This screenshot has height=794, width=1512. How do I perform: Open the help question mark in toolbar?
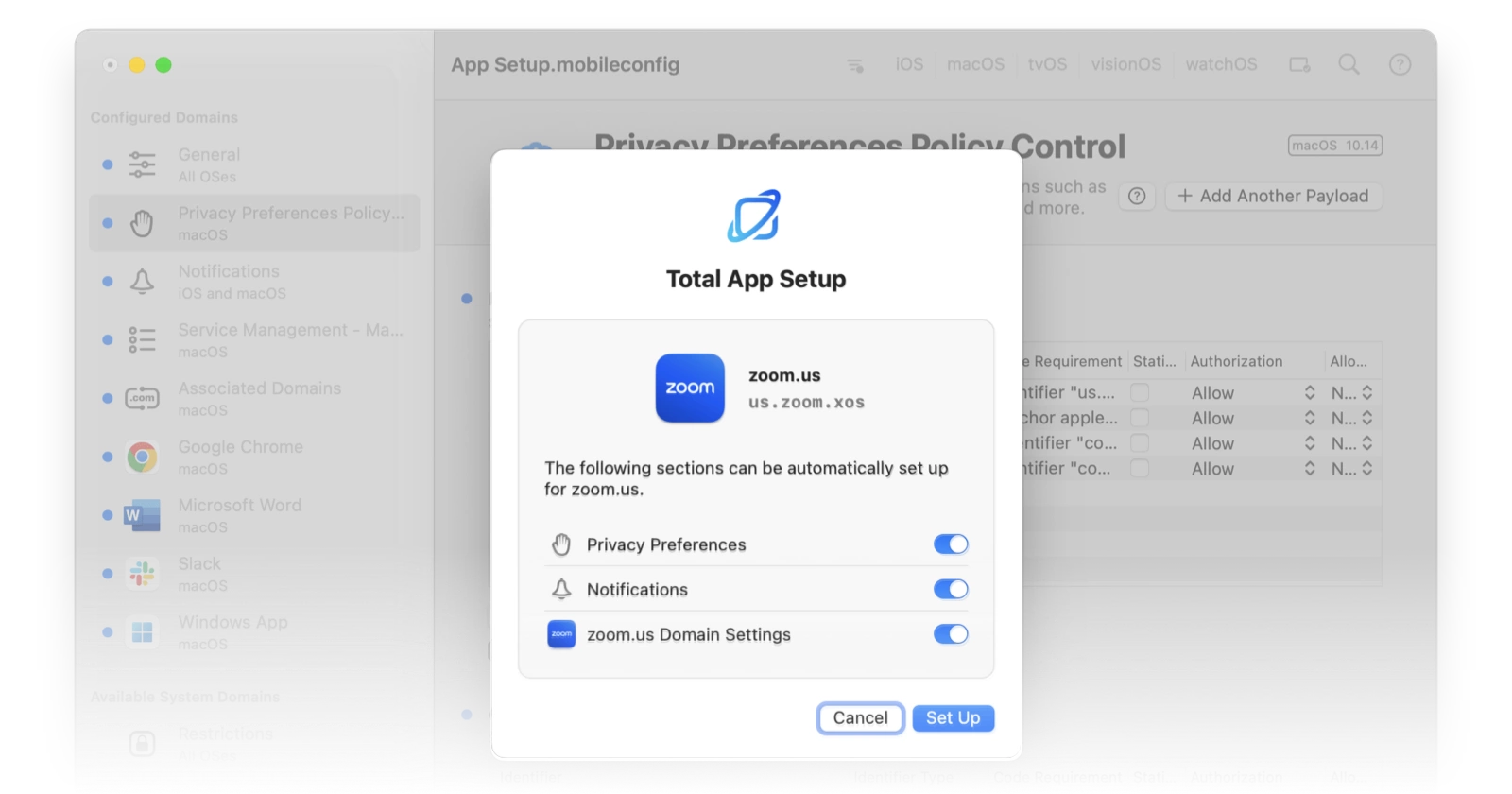1400,64
